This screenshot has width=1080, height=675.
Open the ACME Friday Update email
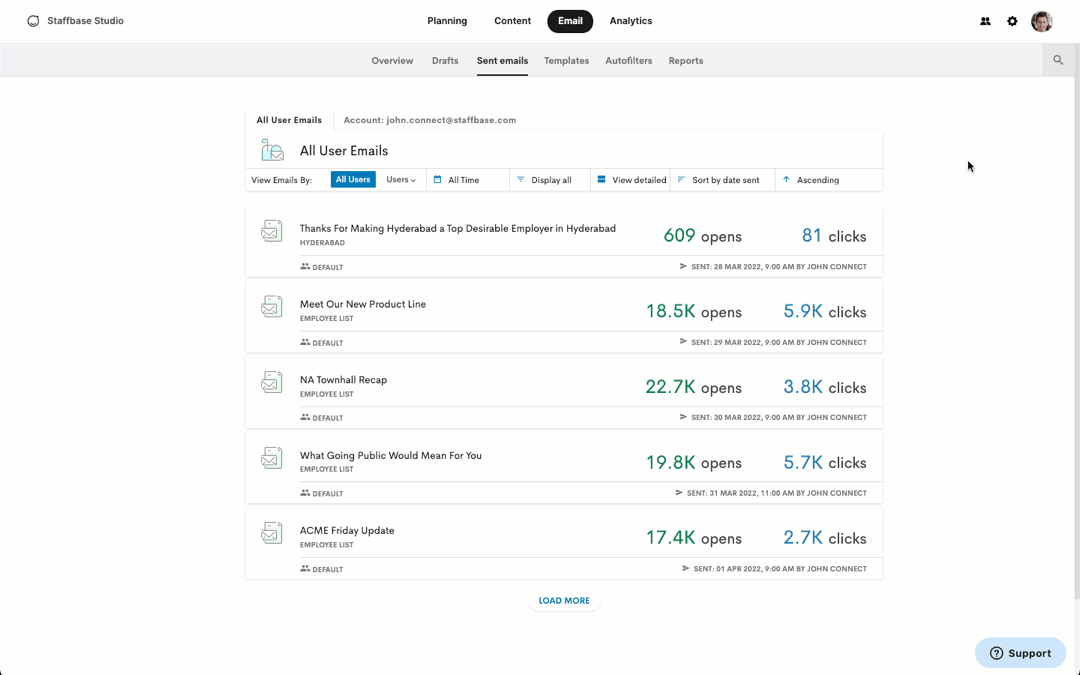click(347, 531)
